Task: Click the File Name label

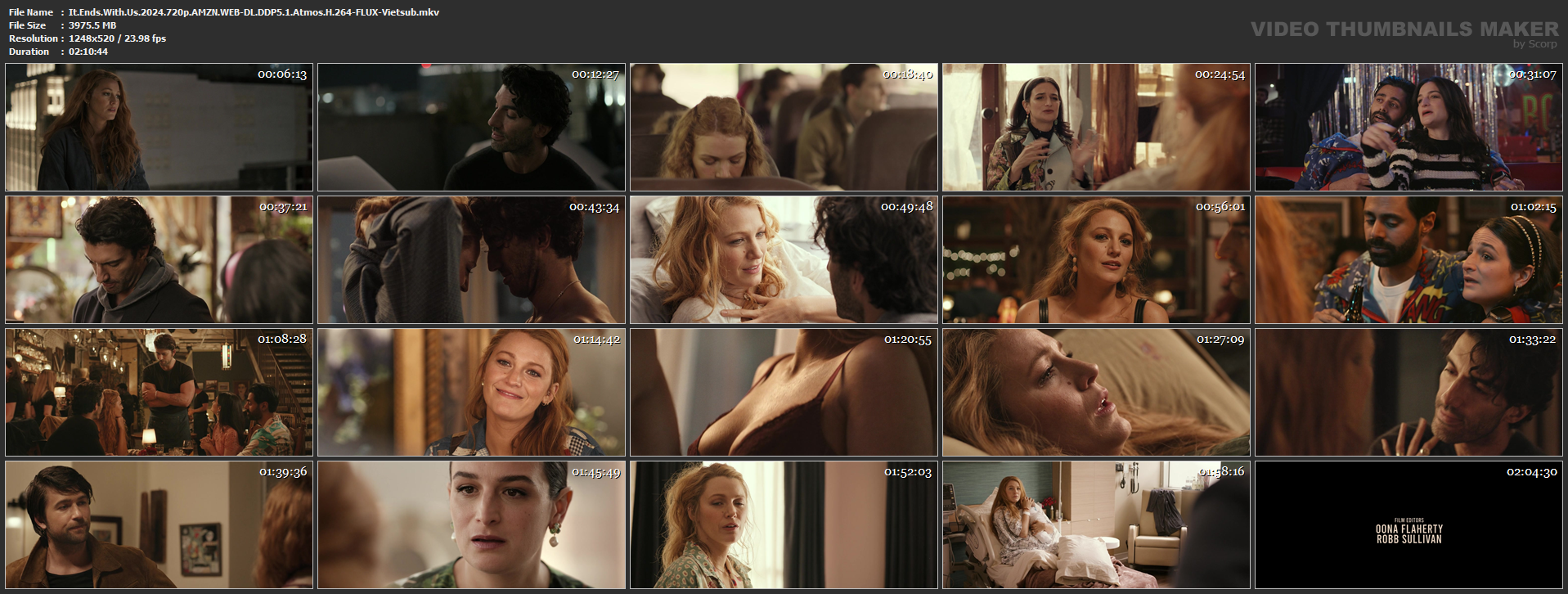Action: [31, 12]
